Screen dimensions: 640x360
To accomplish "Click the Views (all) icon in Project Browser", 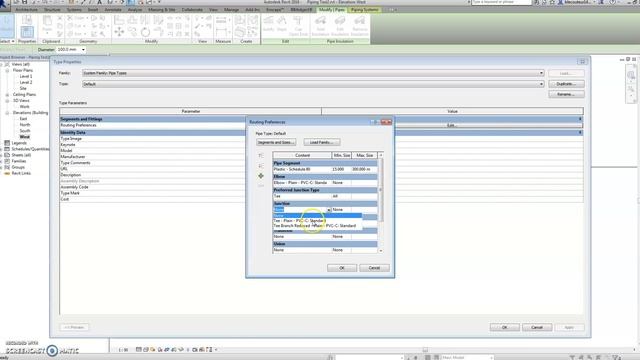I will tap(7, 64).
